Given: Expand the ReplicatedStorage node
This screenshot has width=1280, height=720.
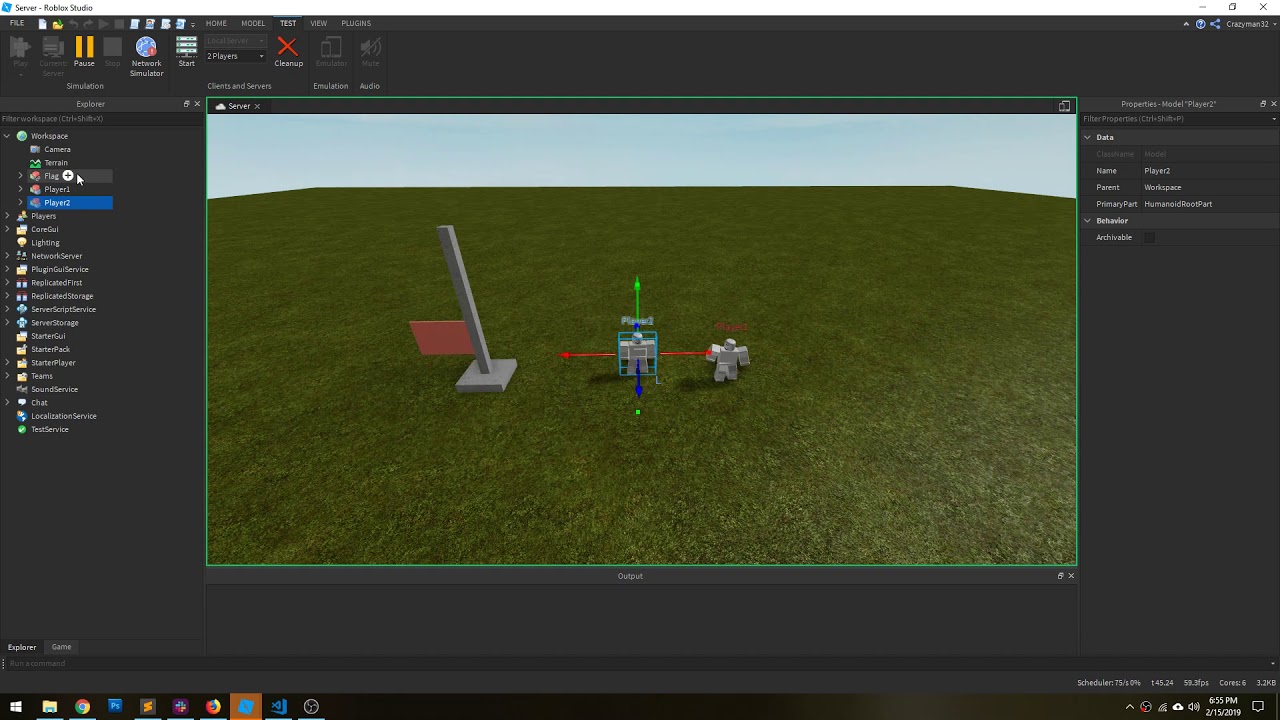Looking at the screenshot, I should pyautogui.click(x=7, y=296).
